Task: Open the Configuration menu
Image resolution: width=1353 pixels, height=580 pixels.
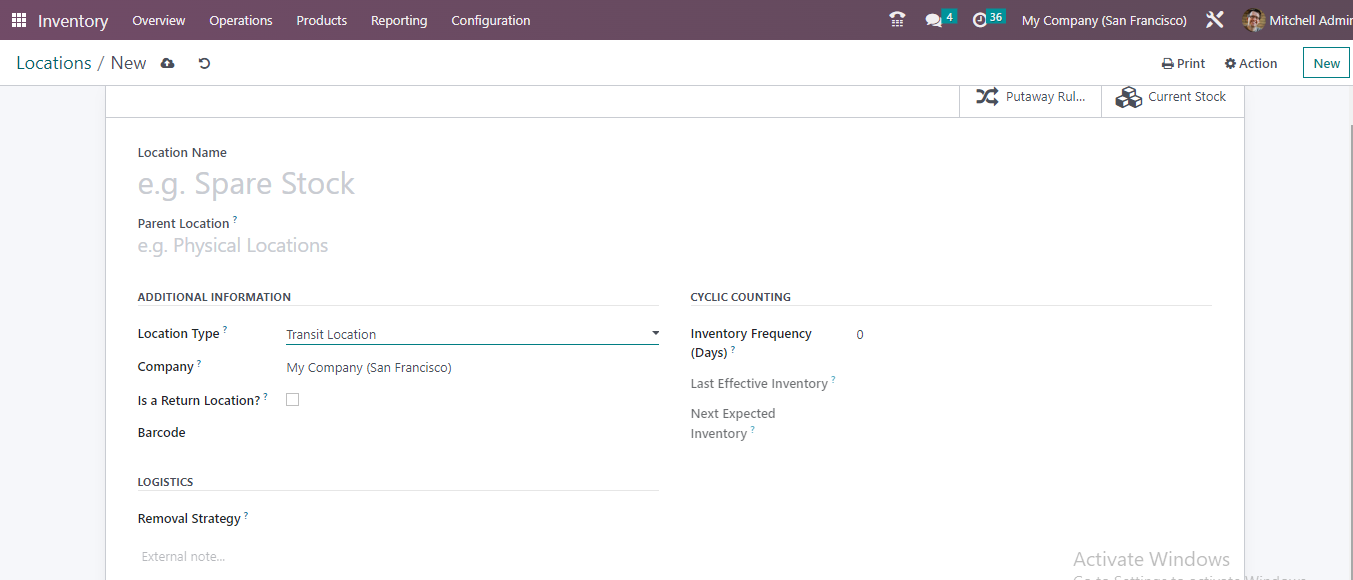Action: (x=490, y=20)
